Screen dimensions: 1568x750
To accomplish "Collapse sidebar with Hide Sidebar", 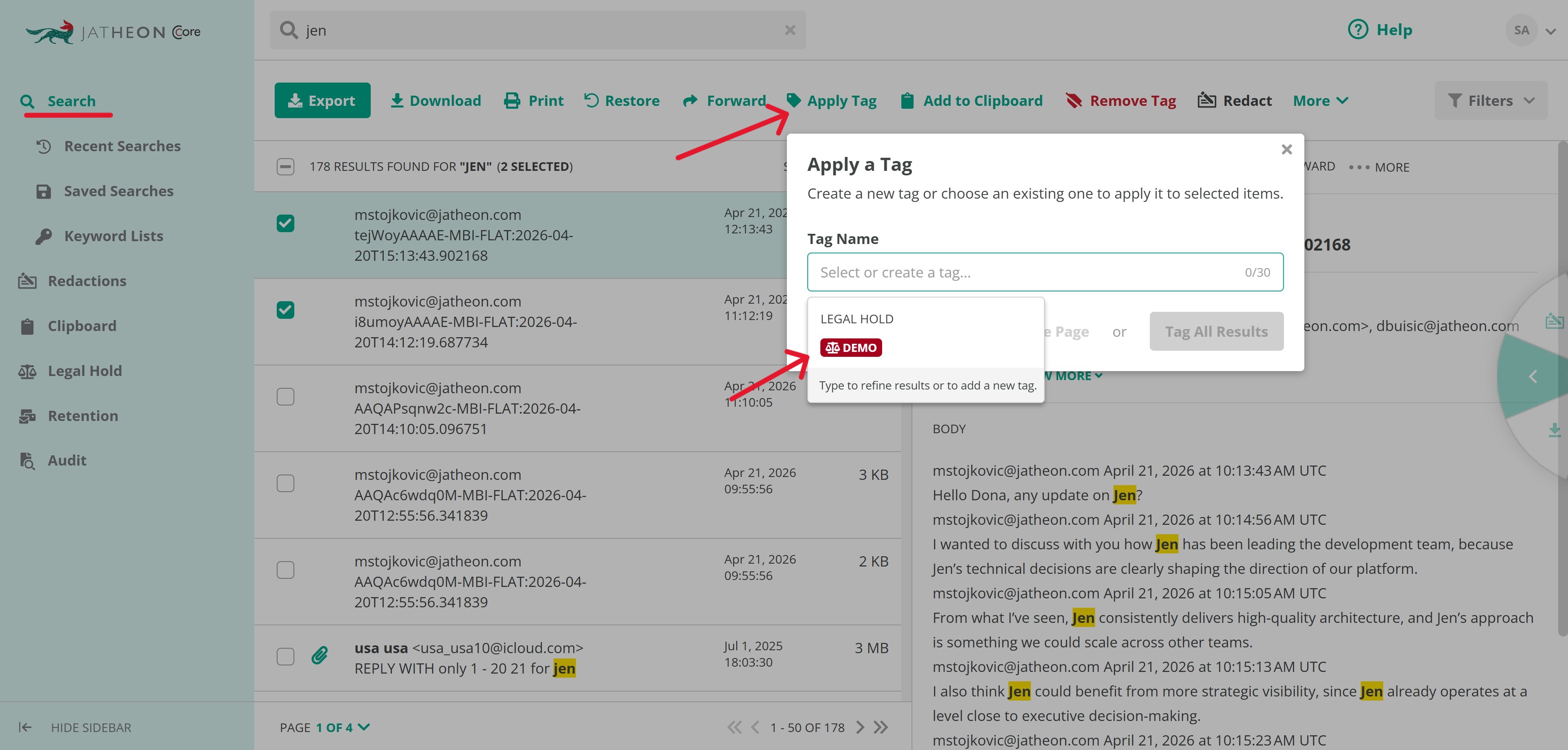I will (x=75, y=728).
